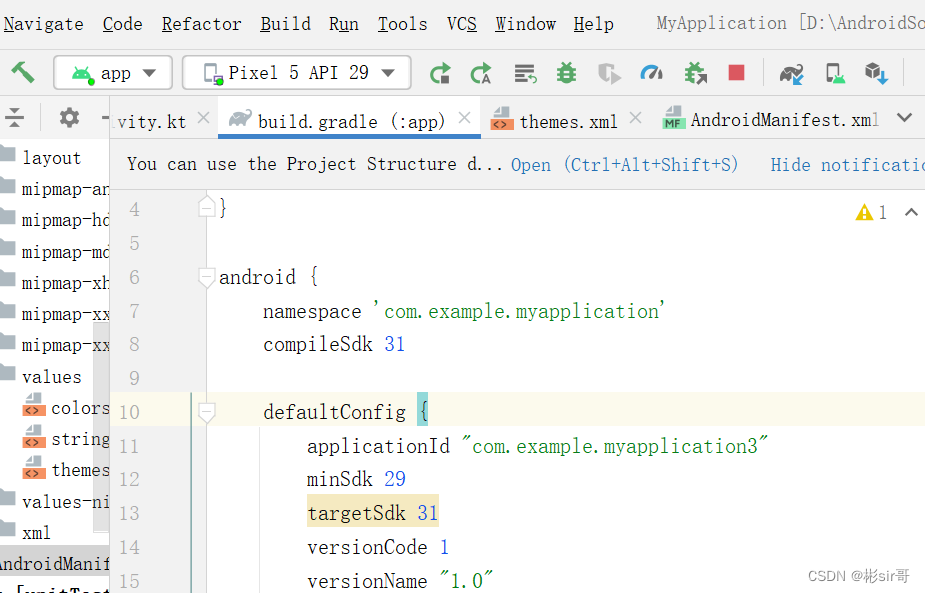Collapse all nodes in Project tree
This screenshot has width=925, height=593.
tap(15, 118)
